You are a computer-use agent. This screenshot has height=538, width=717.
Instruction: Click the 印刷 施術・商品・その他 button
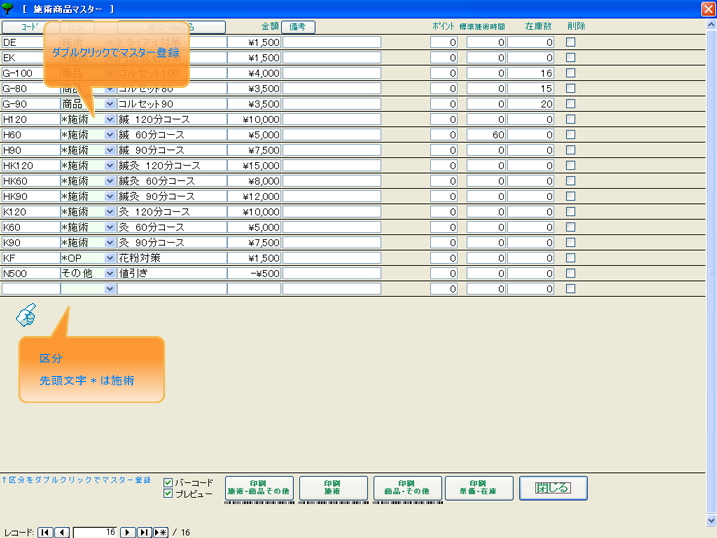259,487
